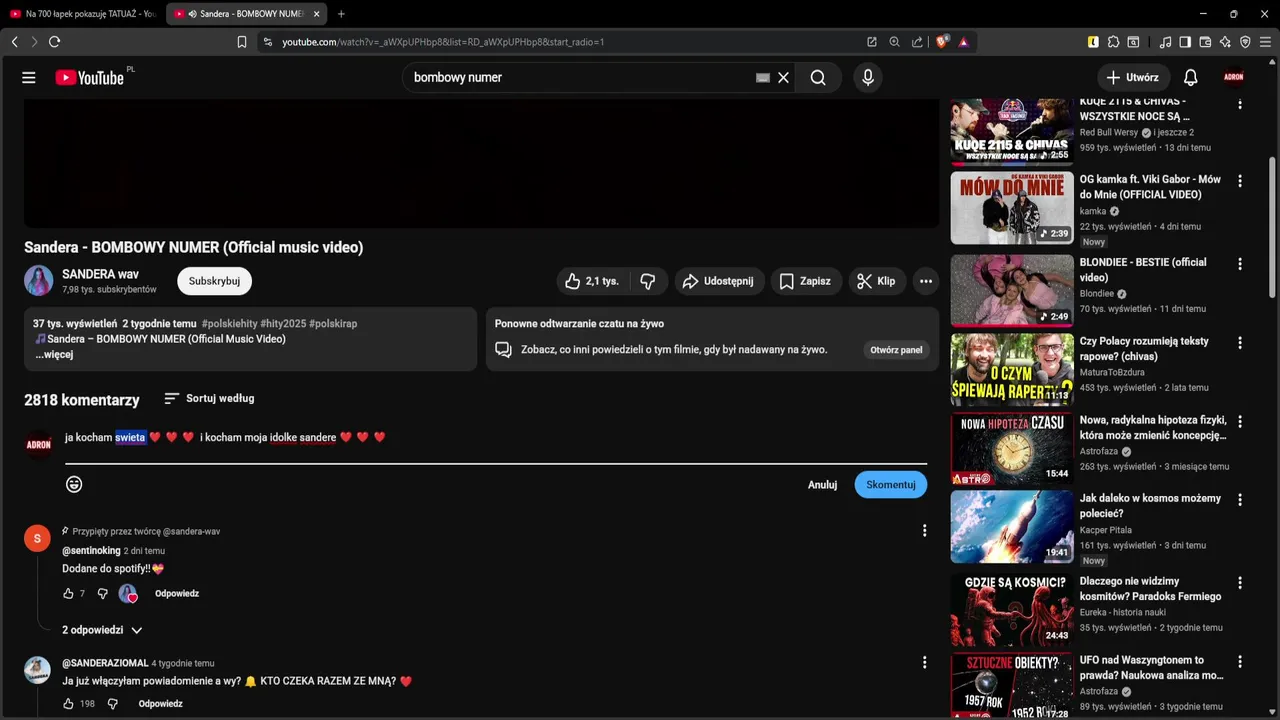Open Brave Rewards triangle icon
The image size is (1280, 720).
(x=964, y=42)
